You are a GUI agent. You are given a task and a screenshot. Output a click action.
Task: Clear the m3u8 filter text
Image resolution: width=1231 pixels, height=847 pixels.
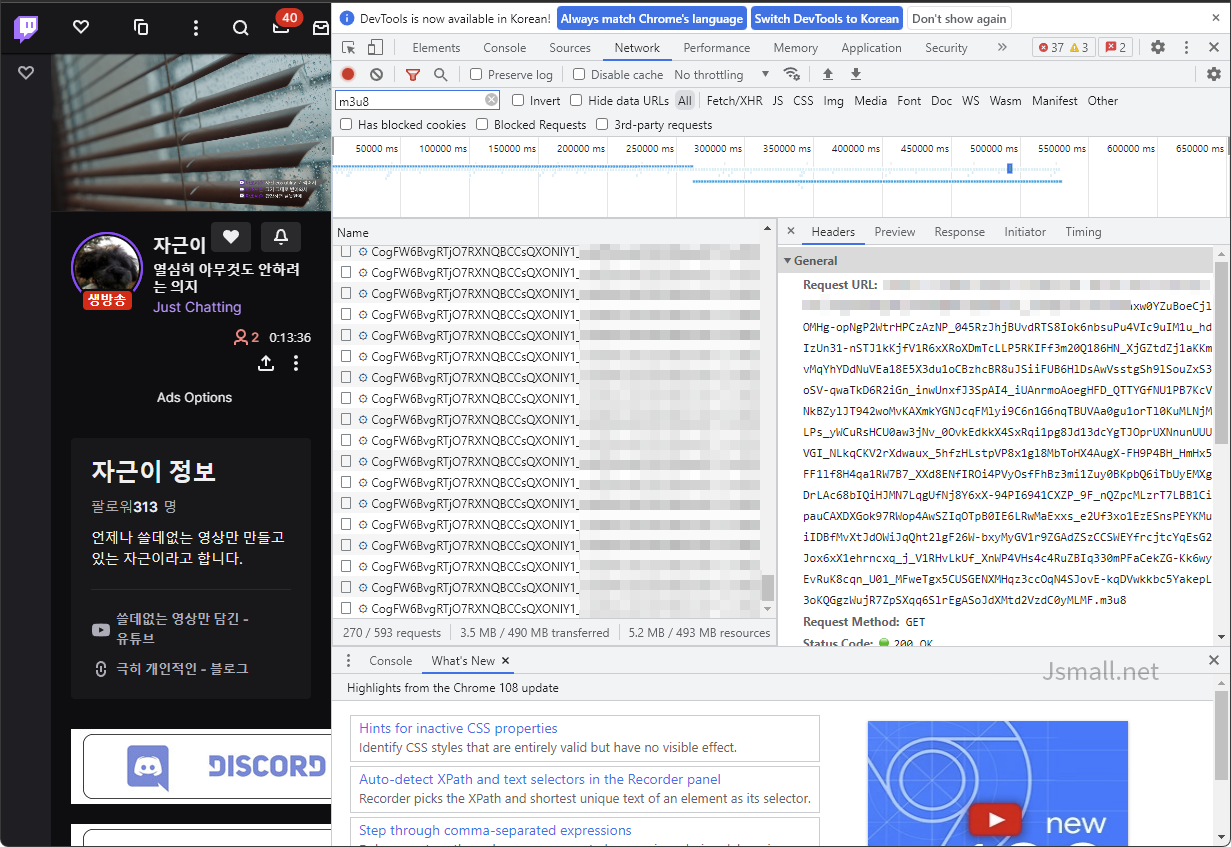[492, 100]
